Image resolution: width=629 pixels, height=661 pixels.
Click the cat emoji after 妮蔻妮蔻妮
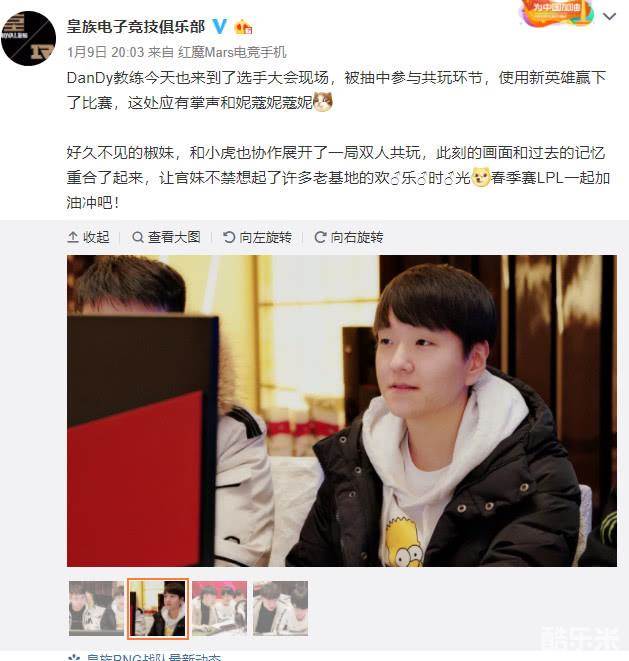click(323, 102)
